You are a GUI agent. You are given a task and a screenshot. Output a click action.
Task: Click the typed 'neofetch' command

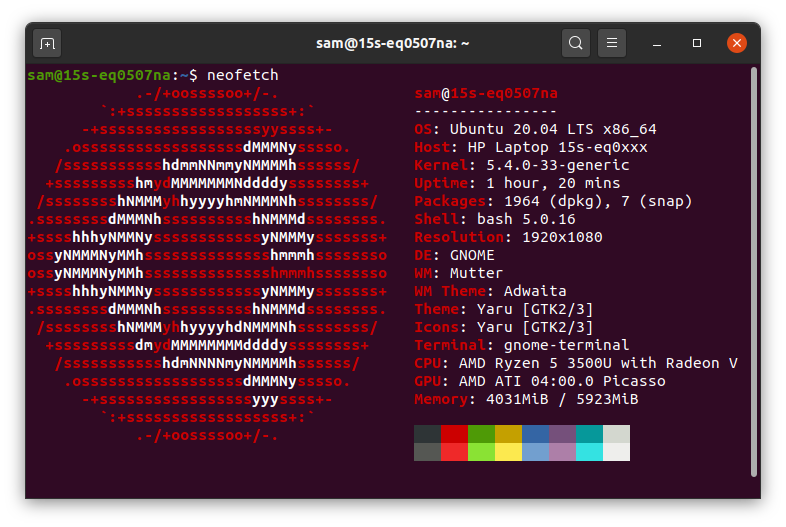243,75
